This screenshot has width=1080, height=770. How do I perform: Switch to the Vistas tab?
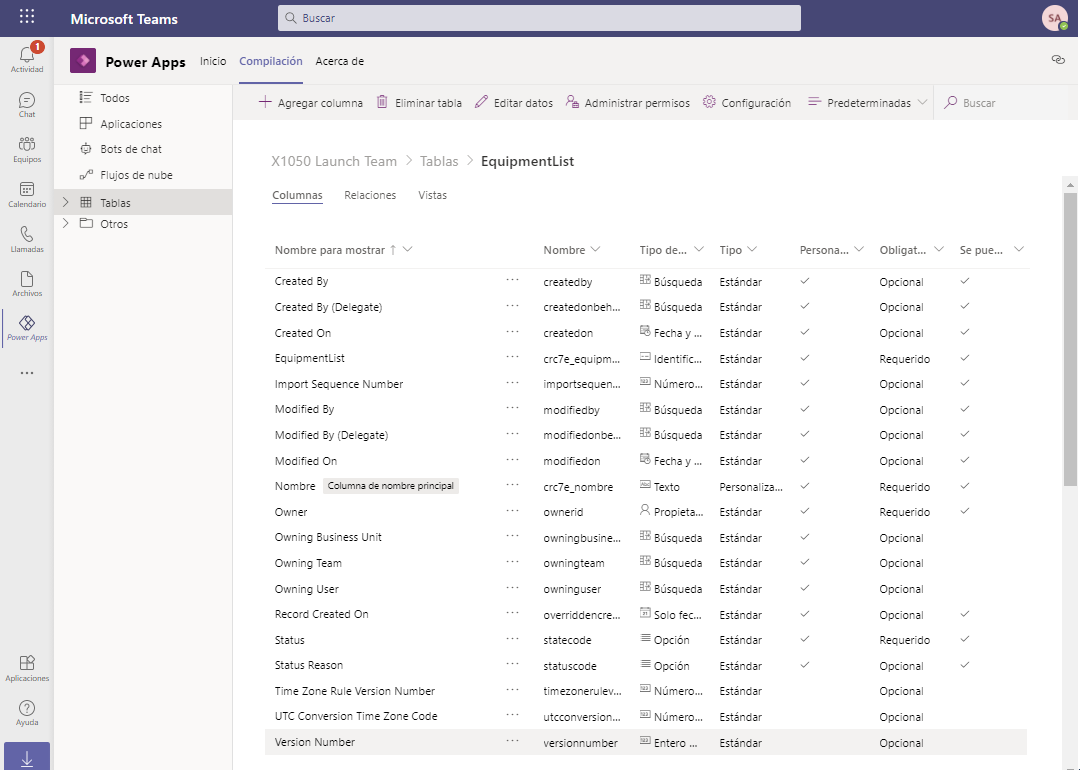pyautogui.click(x=433, y=195)
